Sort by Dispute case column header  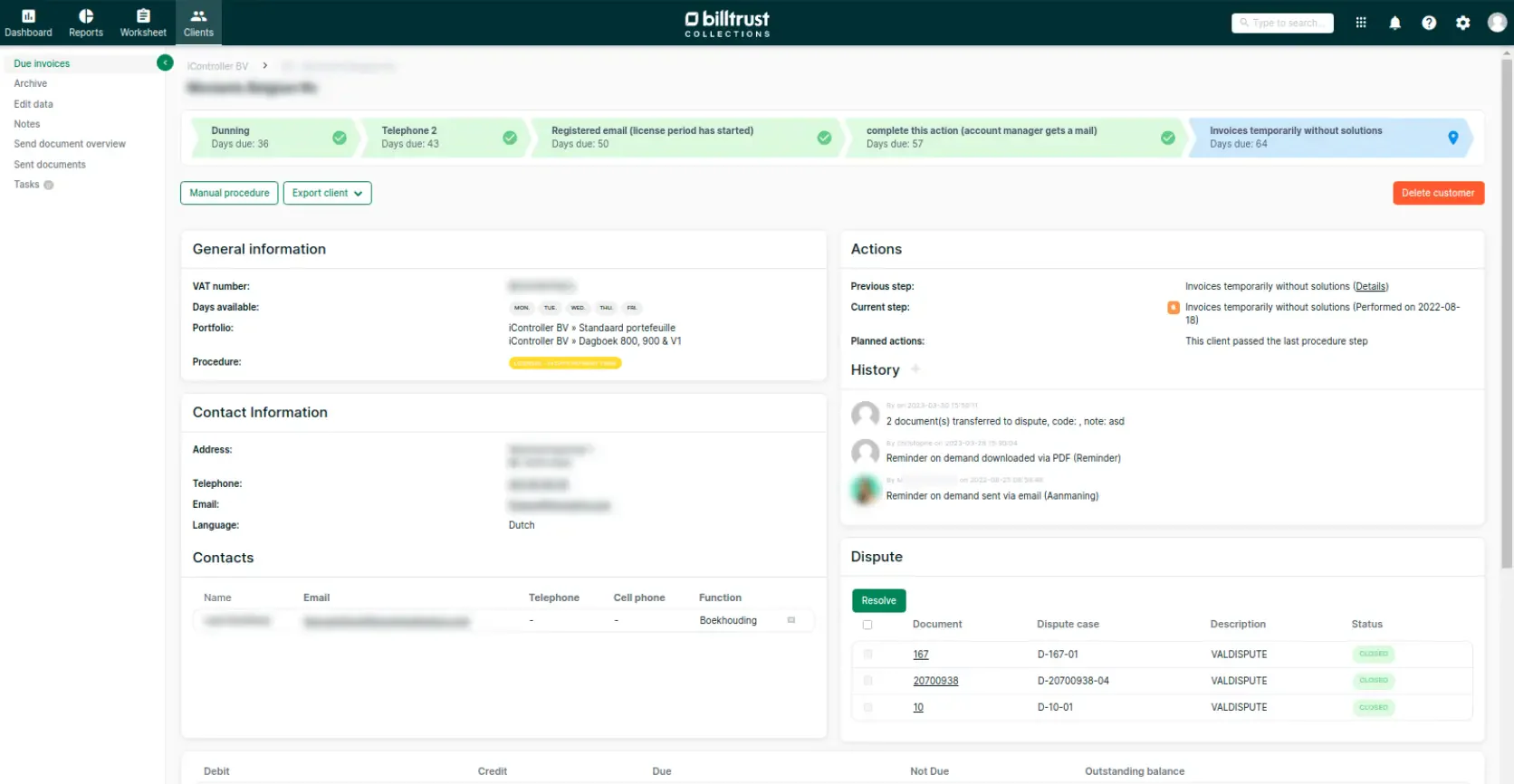pos(1068,624)
